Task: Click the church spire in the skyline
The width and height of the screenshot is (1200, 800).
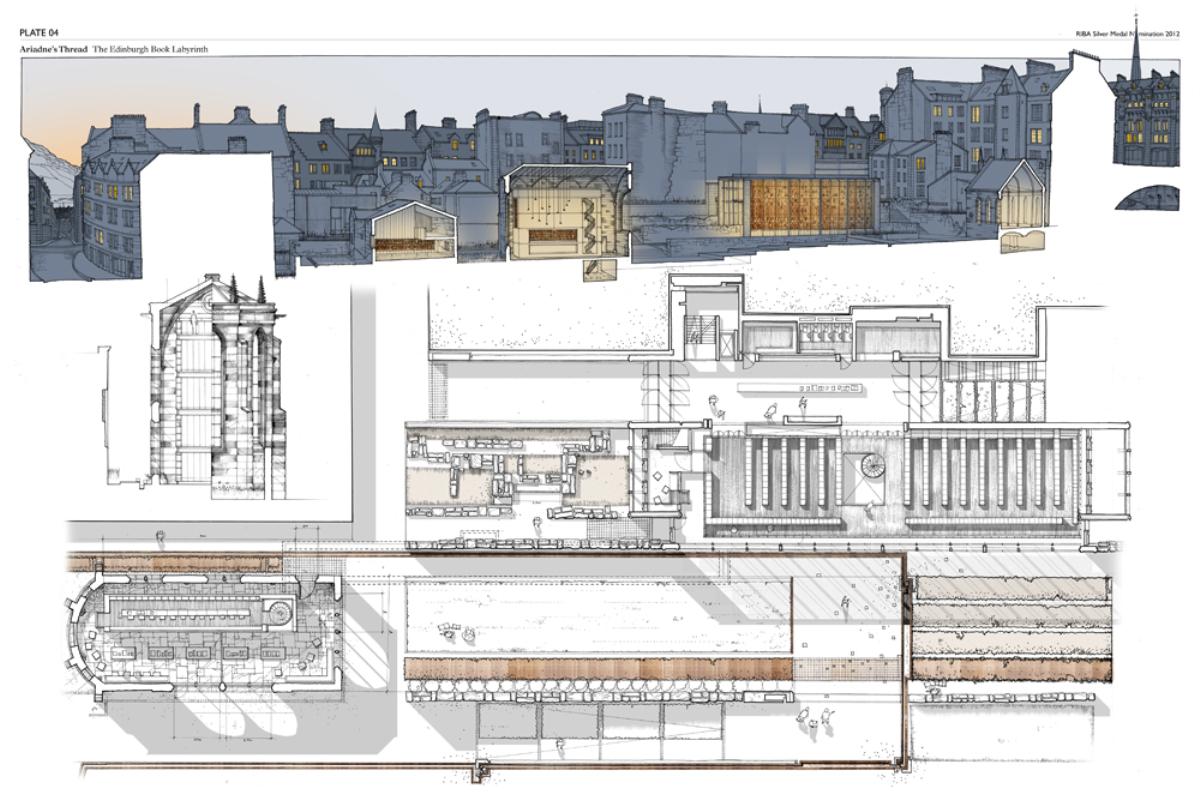Action: pos(1138,62)
